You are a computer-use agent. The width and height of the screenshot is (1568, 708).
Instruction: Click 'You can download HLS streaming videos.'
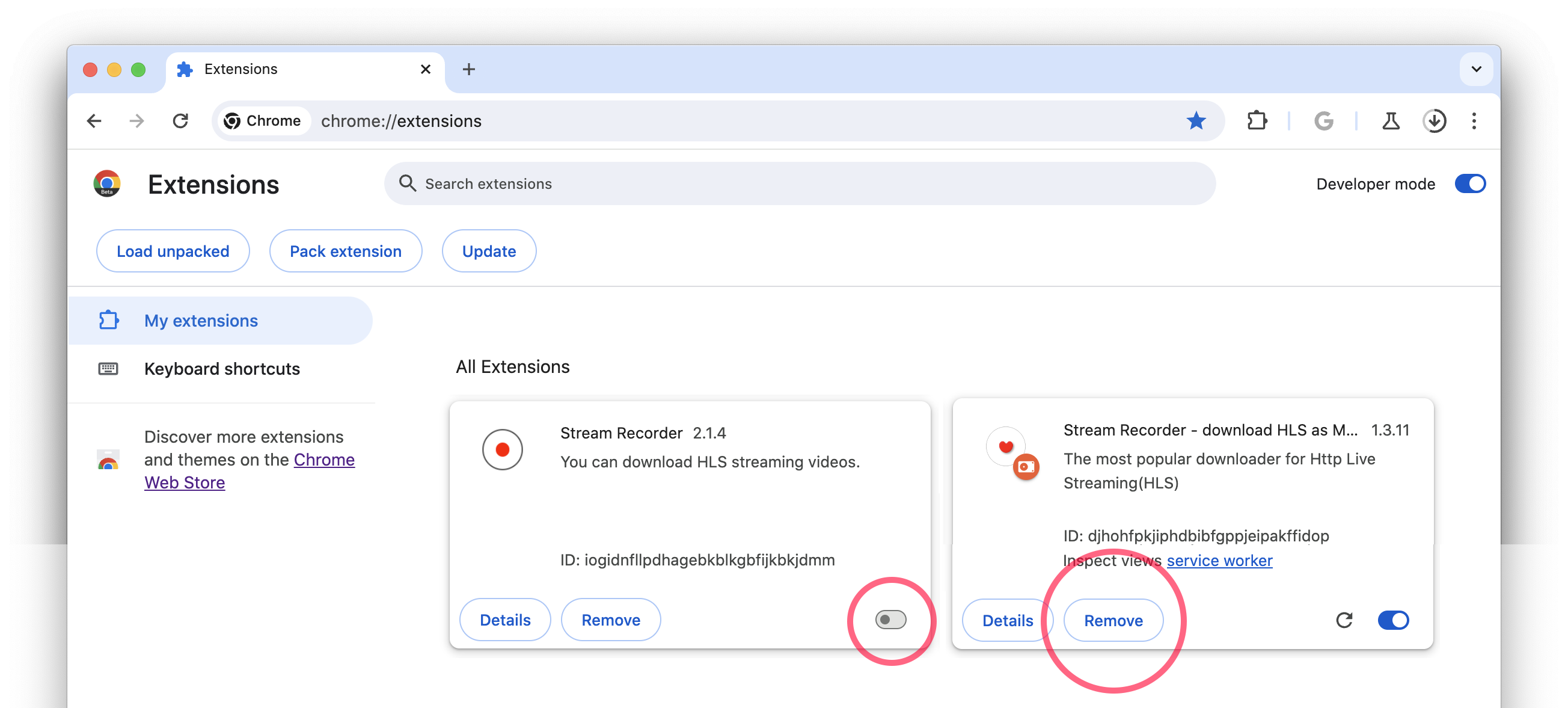coord(709,461)
